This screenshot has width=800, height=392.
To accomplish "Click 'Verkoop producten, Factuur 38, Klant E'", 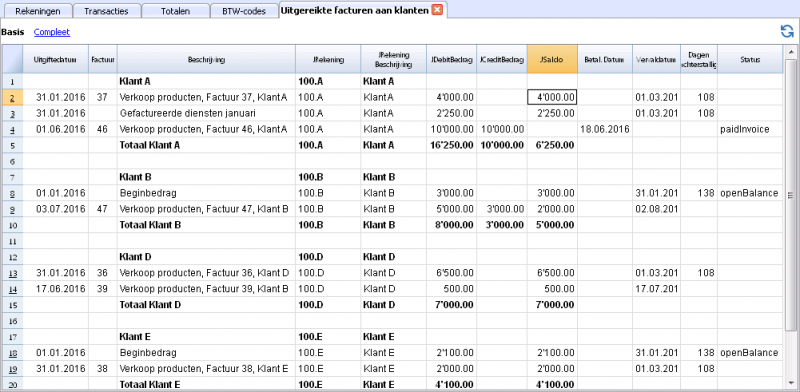I will pos(204,368).
